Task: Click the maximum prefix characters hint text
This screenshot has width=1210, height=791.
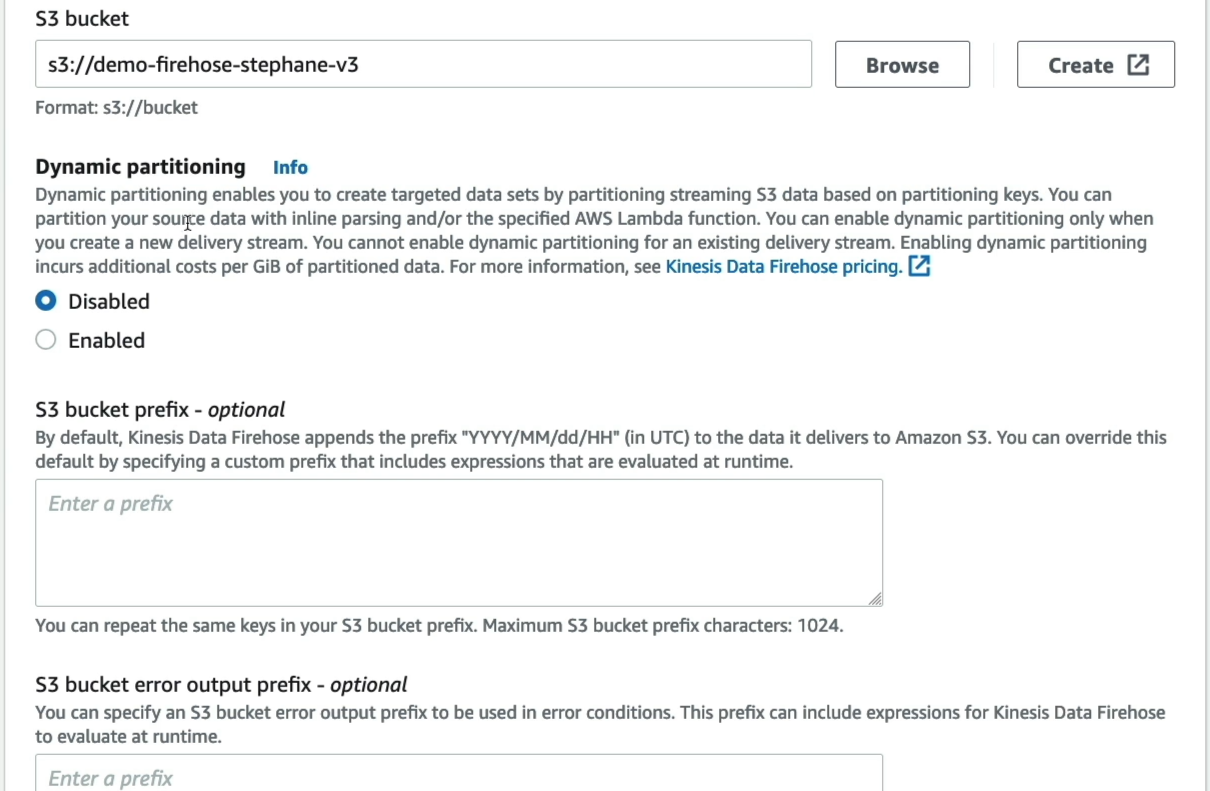Action: pos(439,626)
